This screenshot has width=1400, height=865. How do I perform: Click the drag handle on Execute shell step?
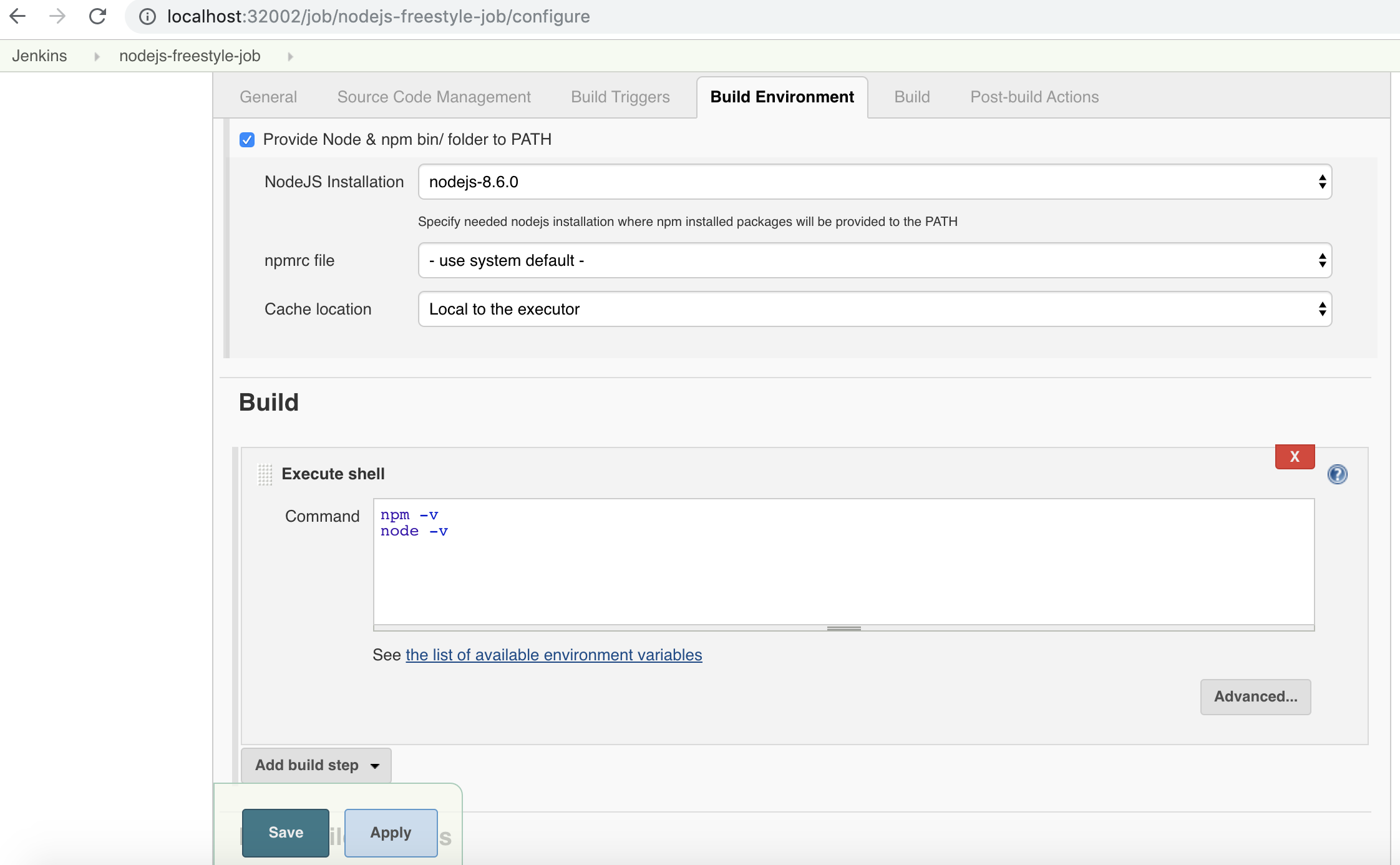265,474
